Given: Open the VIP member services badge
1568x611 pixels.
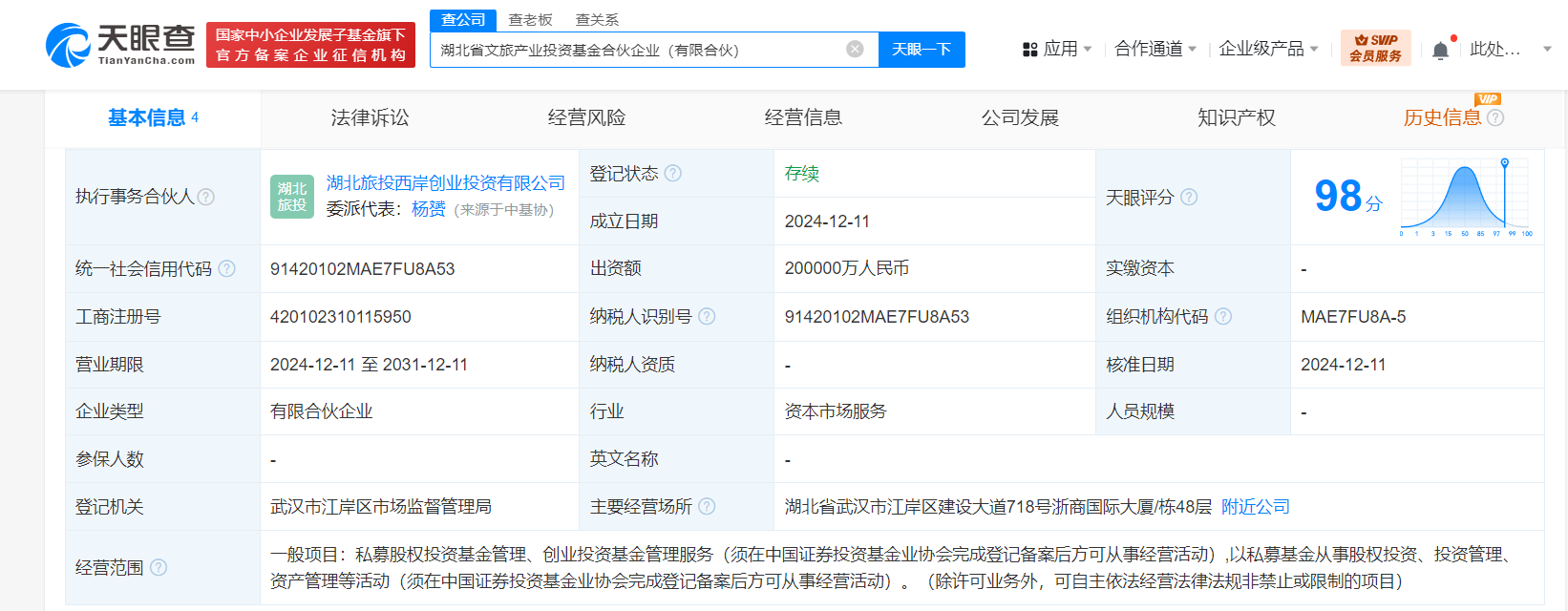Looking at the screenshot, I should (1375, 48).
